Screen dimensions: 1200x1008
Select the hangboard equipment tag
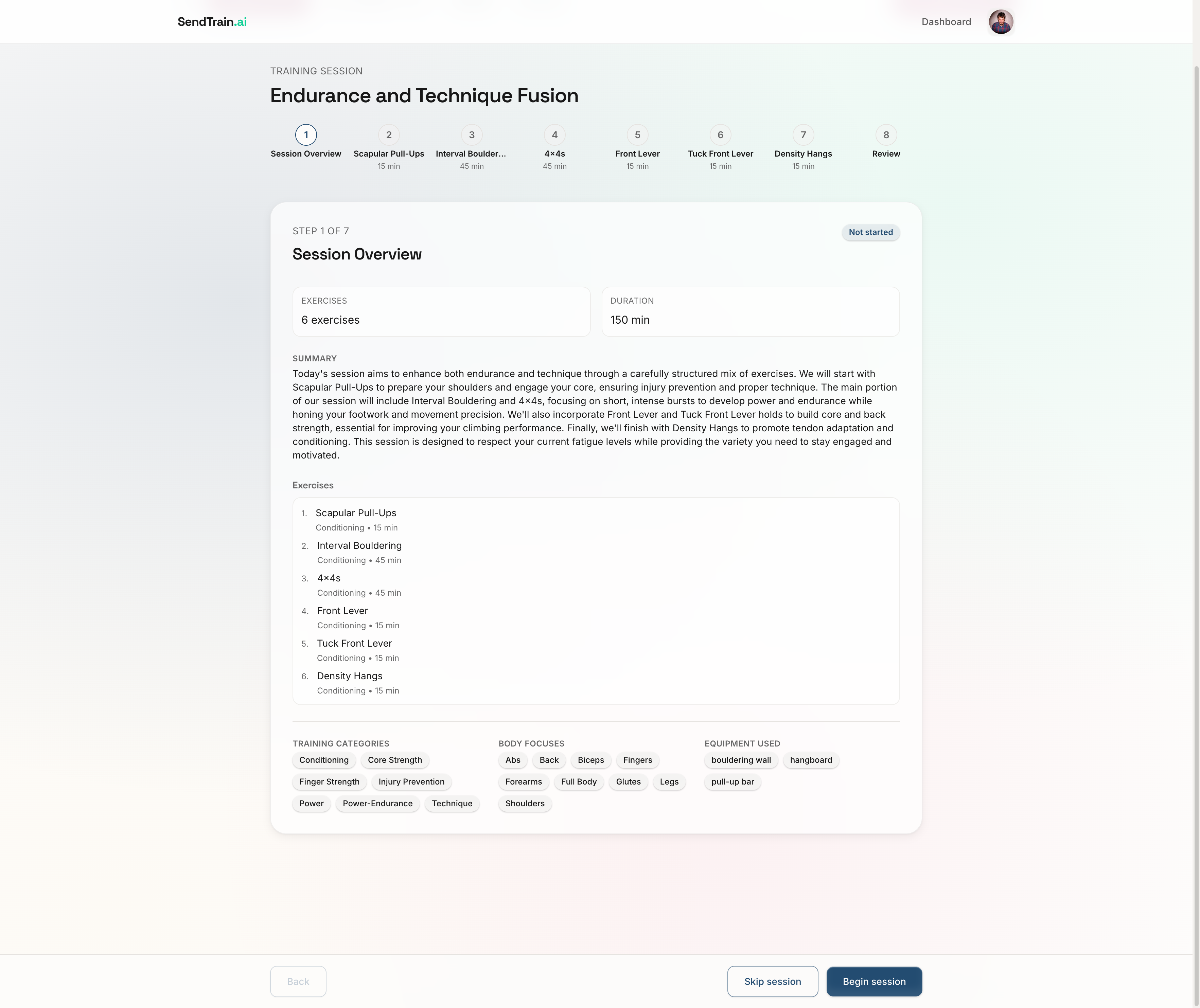(811, 760)
